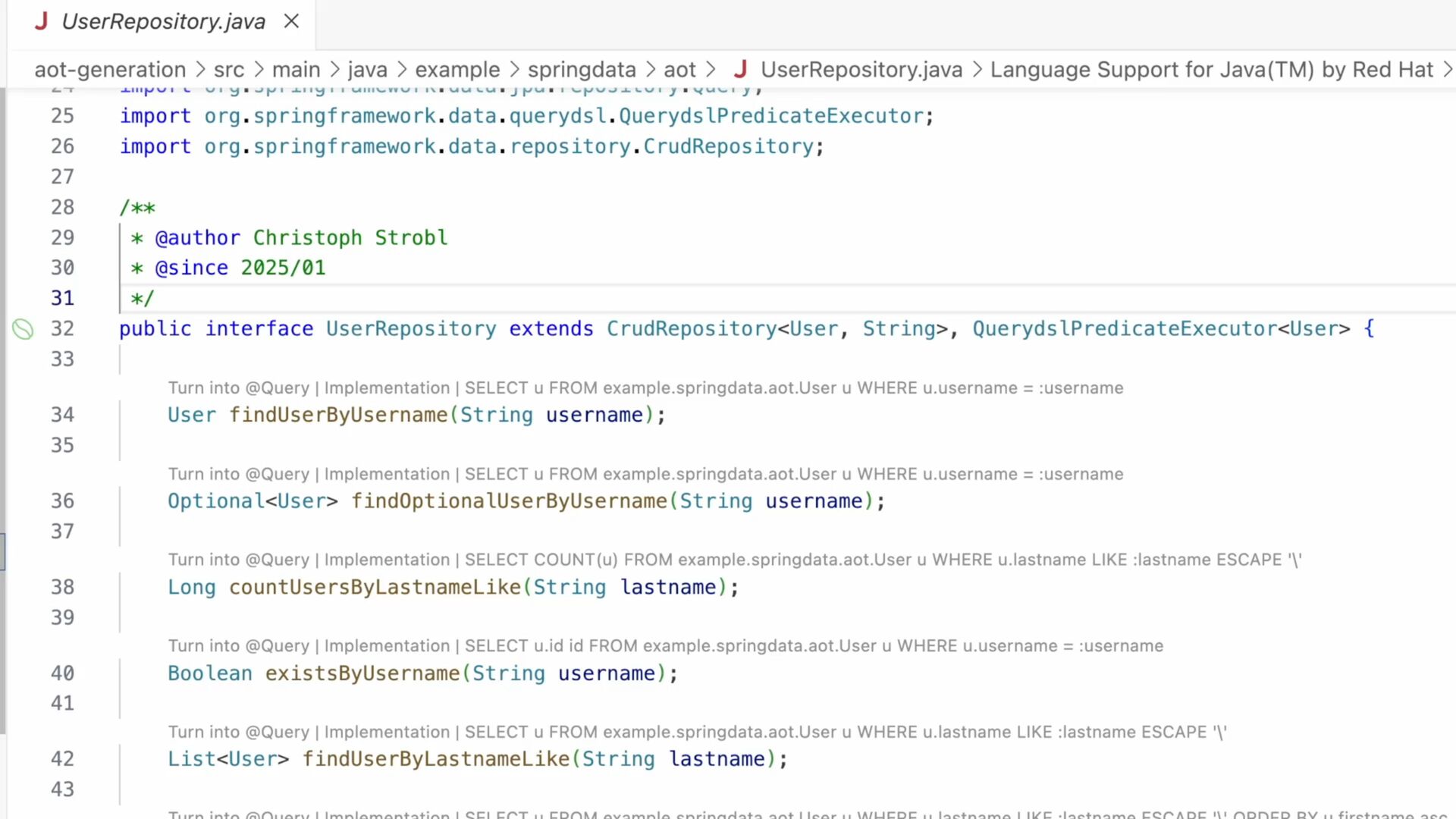
Task: Open the springdata breadcrumb segment
Action: tap(582, 70)
